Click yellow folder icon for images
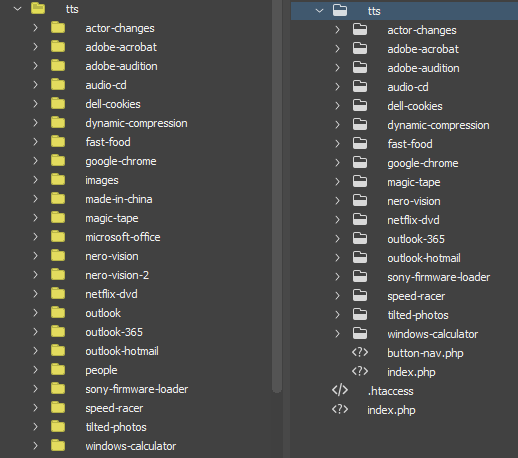Screen dimensions: 518x458 pyautogui.click(x=58, y=180)
